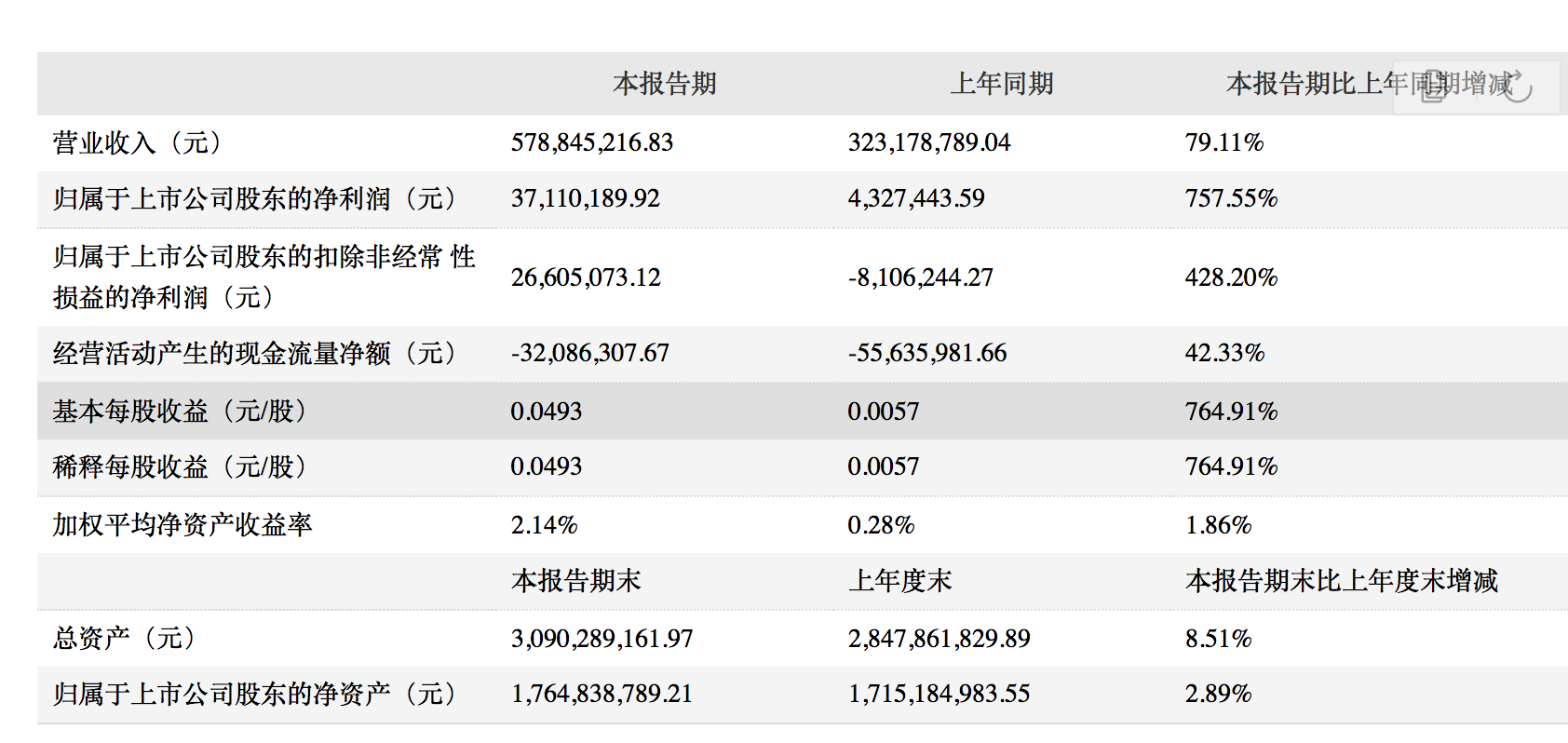Select the net profit value 37,110,189.92
Viewport: 1568px width, 743px height.
pos(586,198)
